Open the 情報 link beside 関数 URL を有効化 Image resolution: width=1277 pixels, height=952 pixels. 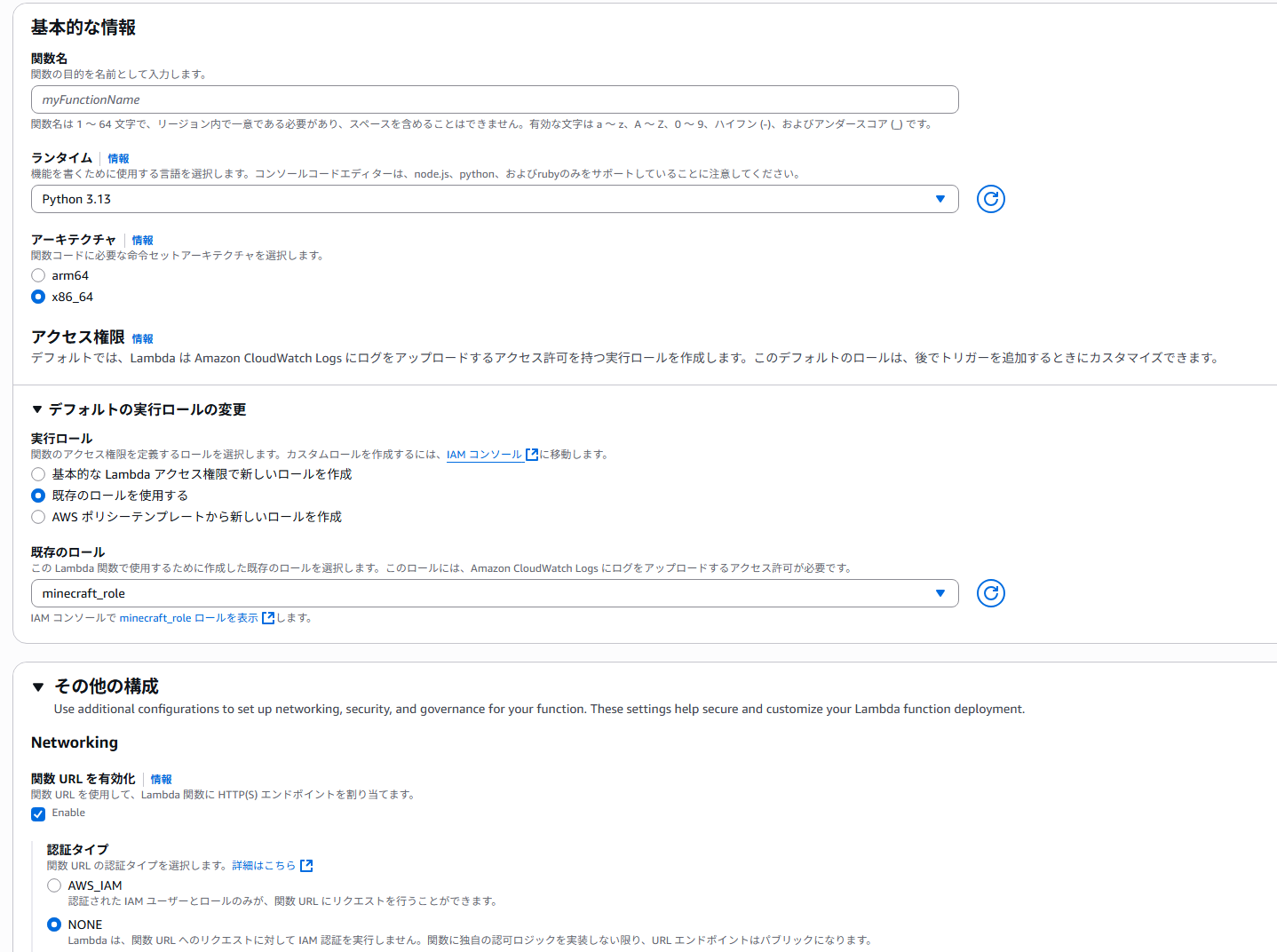pos(161,780)
